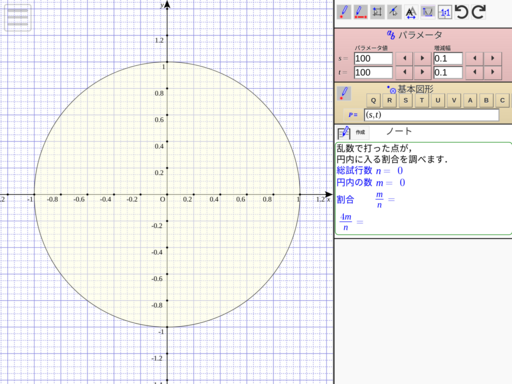512x384 pixels.
Task: Select point V button
Action: tap(454, 100)
